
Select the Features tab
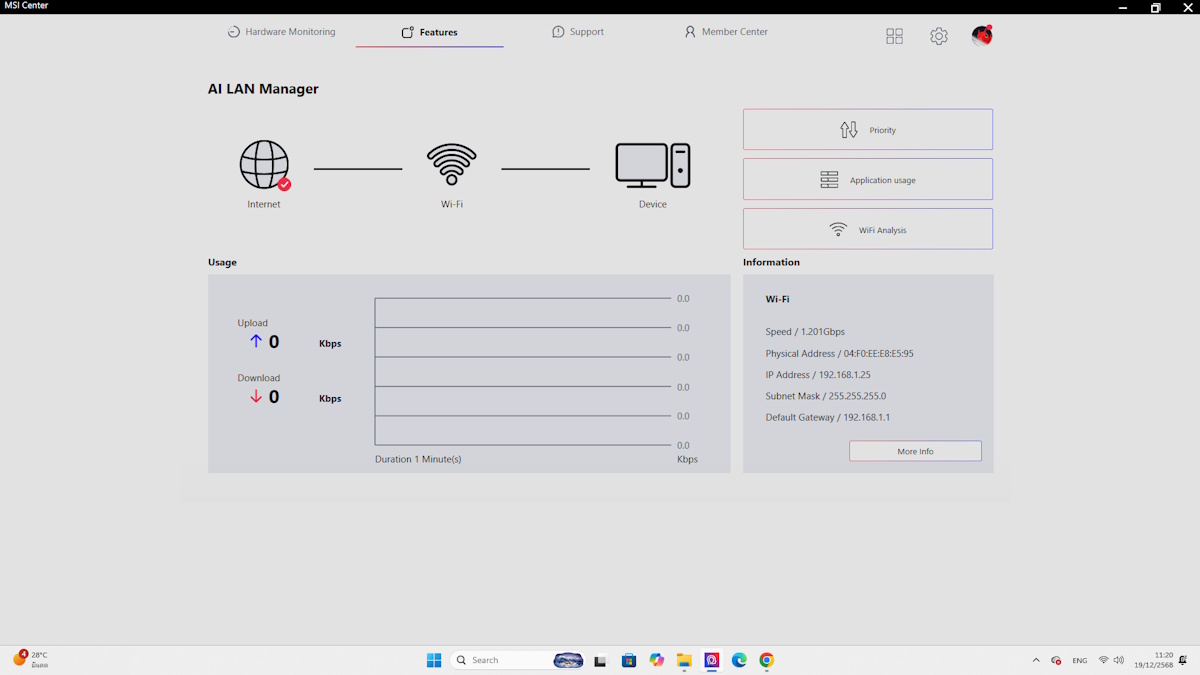coord(429,32)
